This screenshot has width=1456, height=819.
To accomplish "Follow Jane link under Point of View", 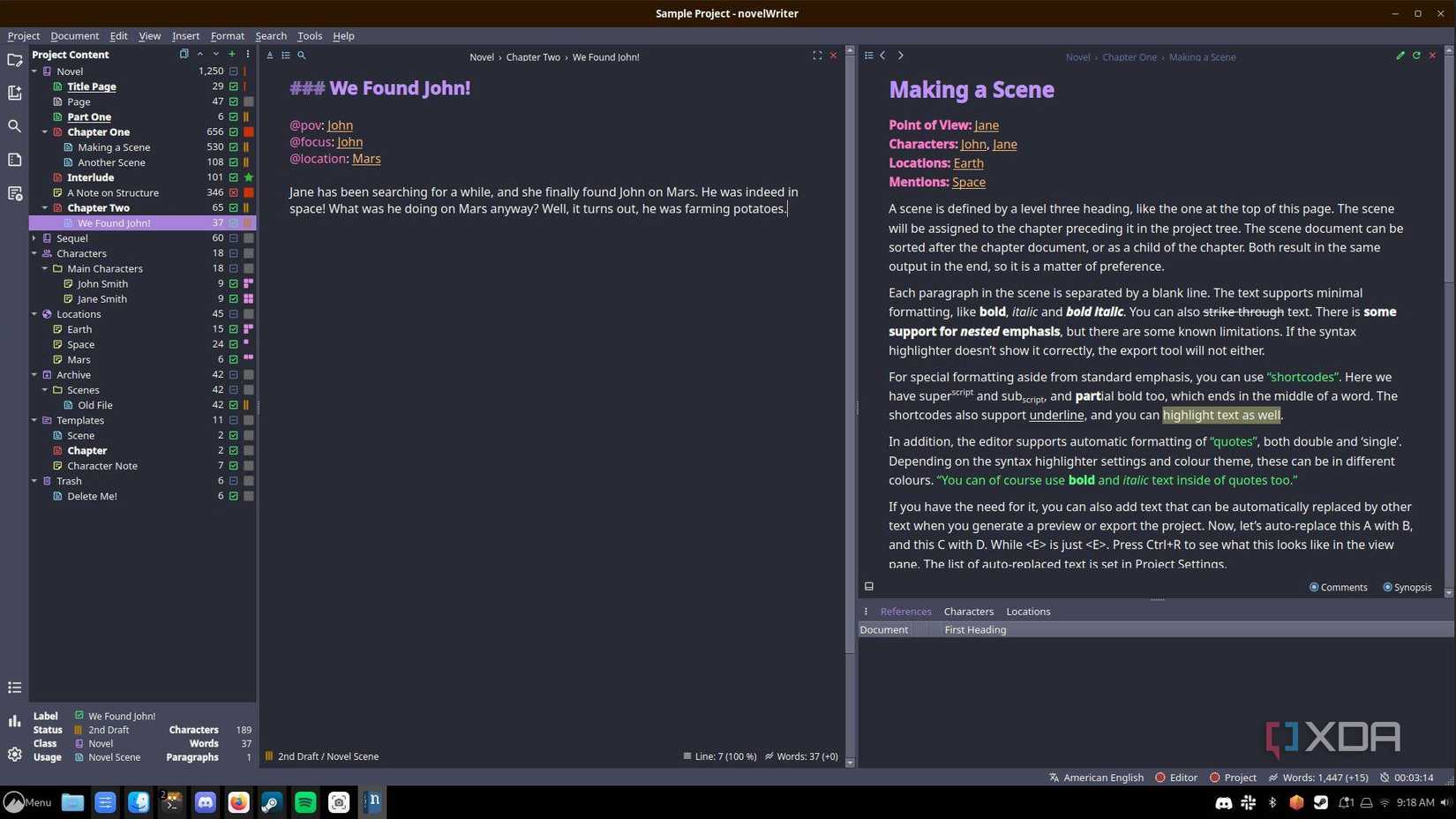I will pyautogui.click(x=987, y=125).
